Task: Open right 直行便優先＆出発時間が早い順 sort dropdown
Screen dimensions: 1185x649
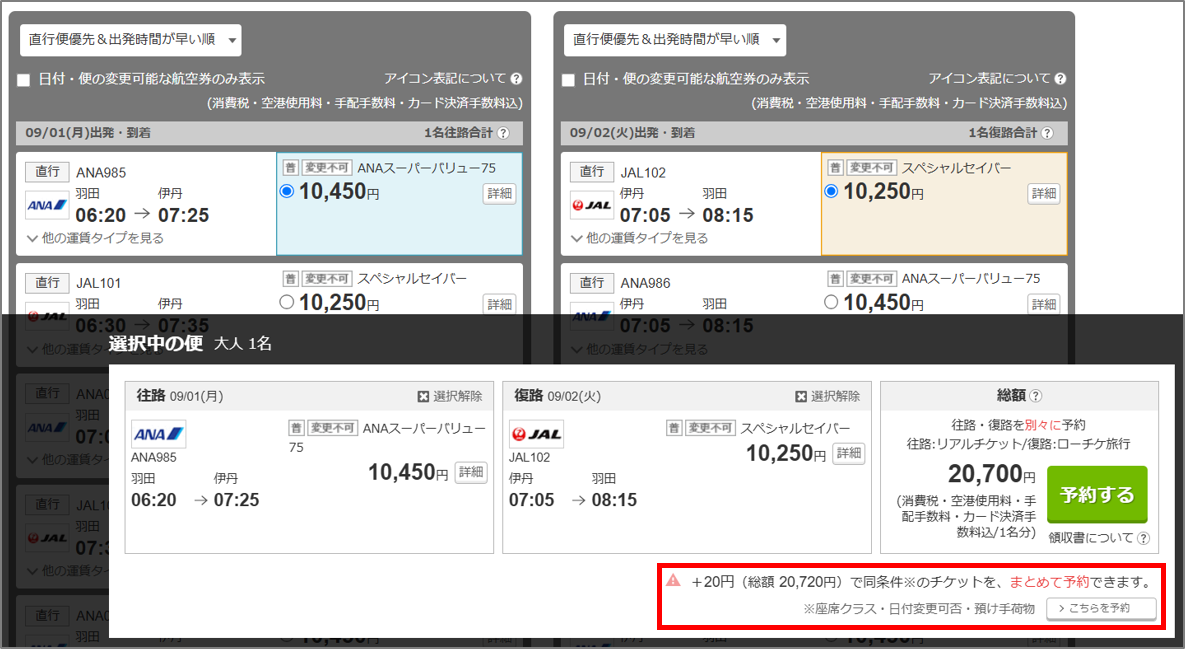Action: point(675,40)
